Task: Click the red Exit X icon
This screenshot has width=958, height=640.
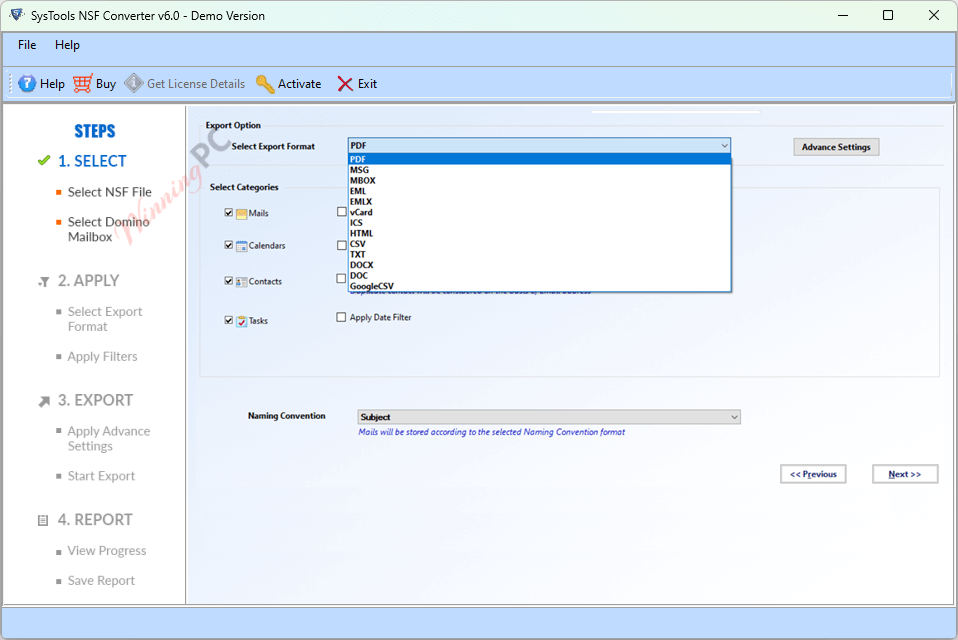Action: point(345,84)
